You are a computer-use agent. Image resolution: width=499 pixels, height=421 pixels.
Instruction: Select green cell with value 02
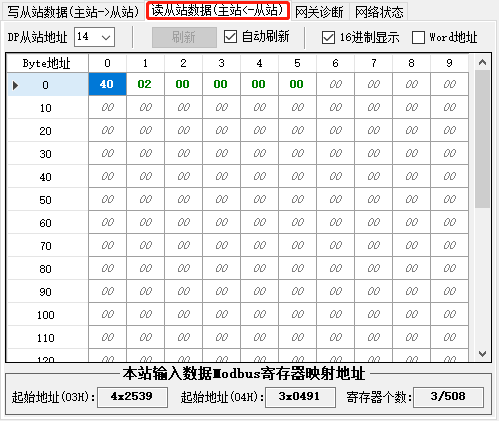[x=145, y=84]
